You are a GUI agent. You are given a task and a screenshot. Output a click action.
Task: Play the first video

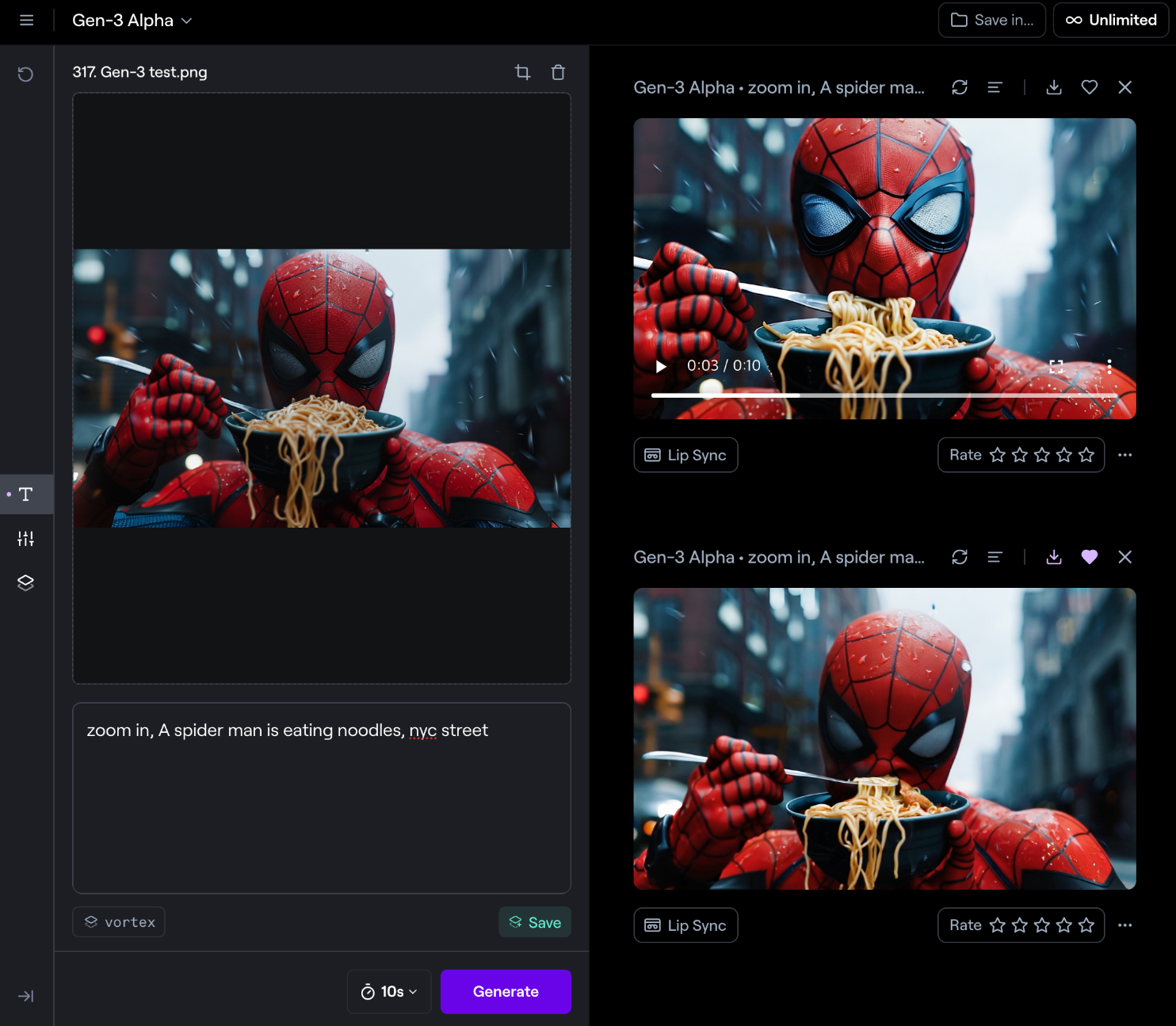point(661,366)
